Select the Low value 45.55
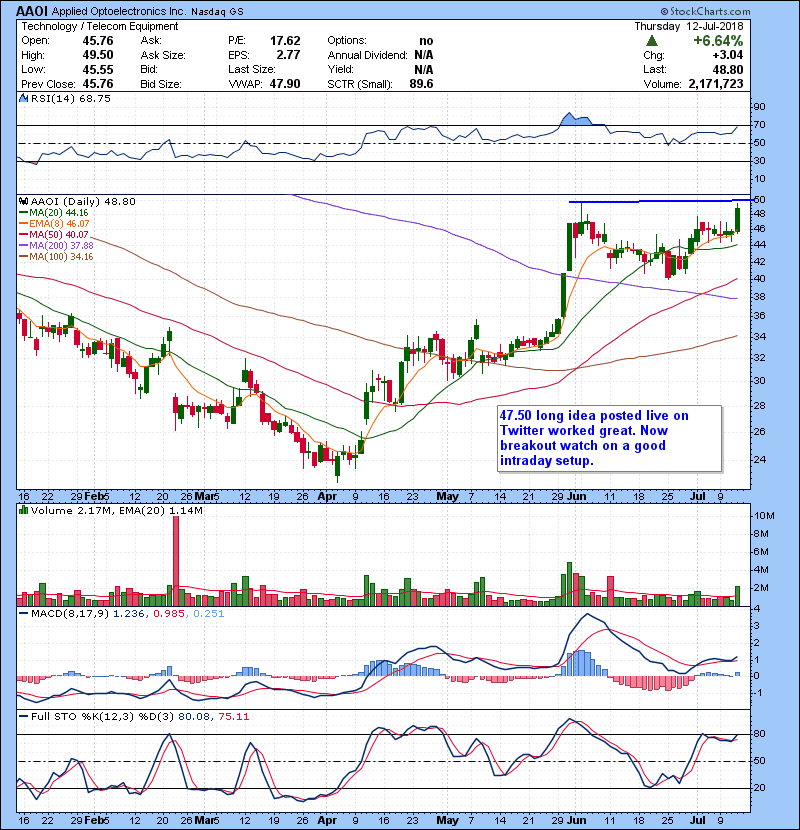Viewport: 800px width, 830px height. pyautogui.click(x=98, y=69)
